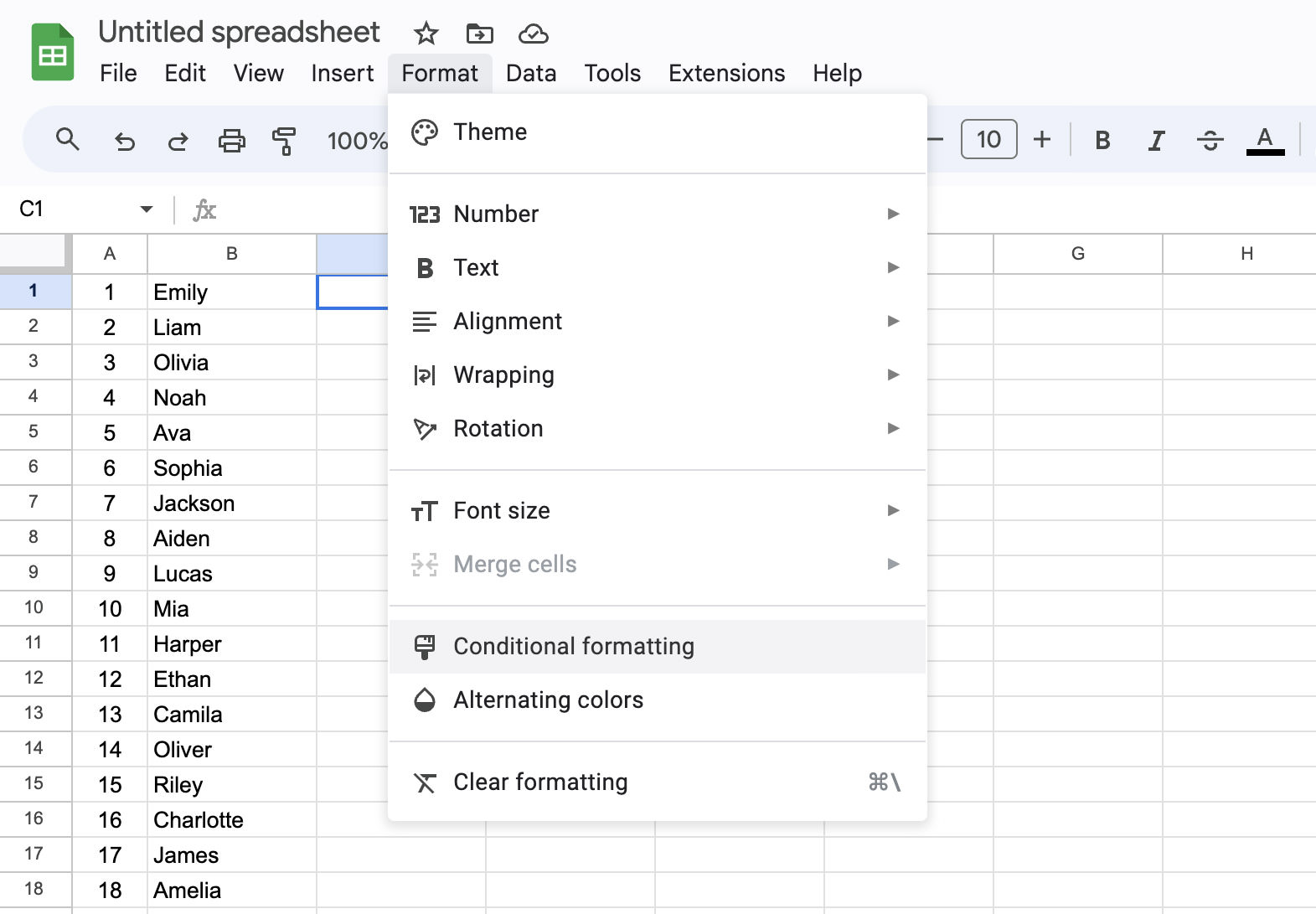Click the select-all corner box
The height and width of the screenshot is (914, 1316).
click(x=34, y=253)
